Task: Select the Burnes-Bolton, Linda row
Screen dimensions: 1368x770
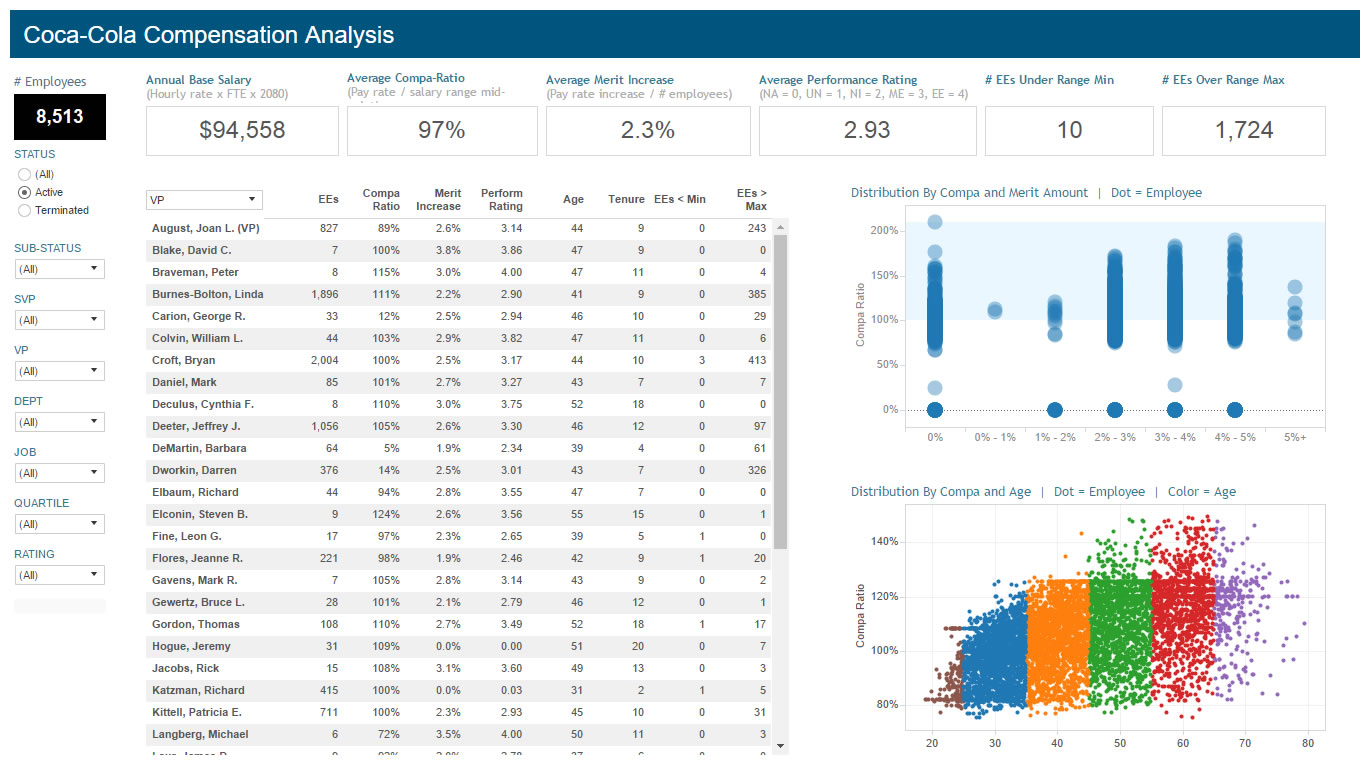Action: point(460,294)
